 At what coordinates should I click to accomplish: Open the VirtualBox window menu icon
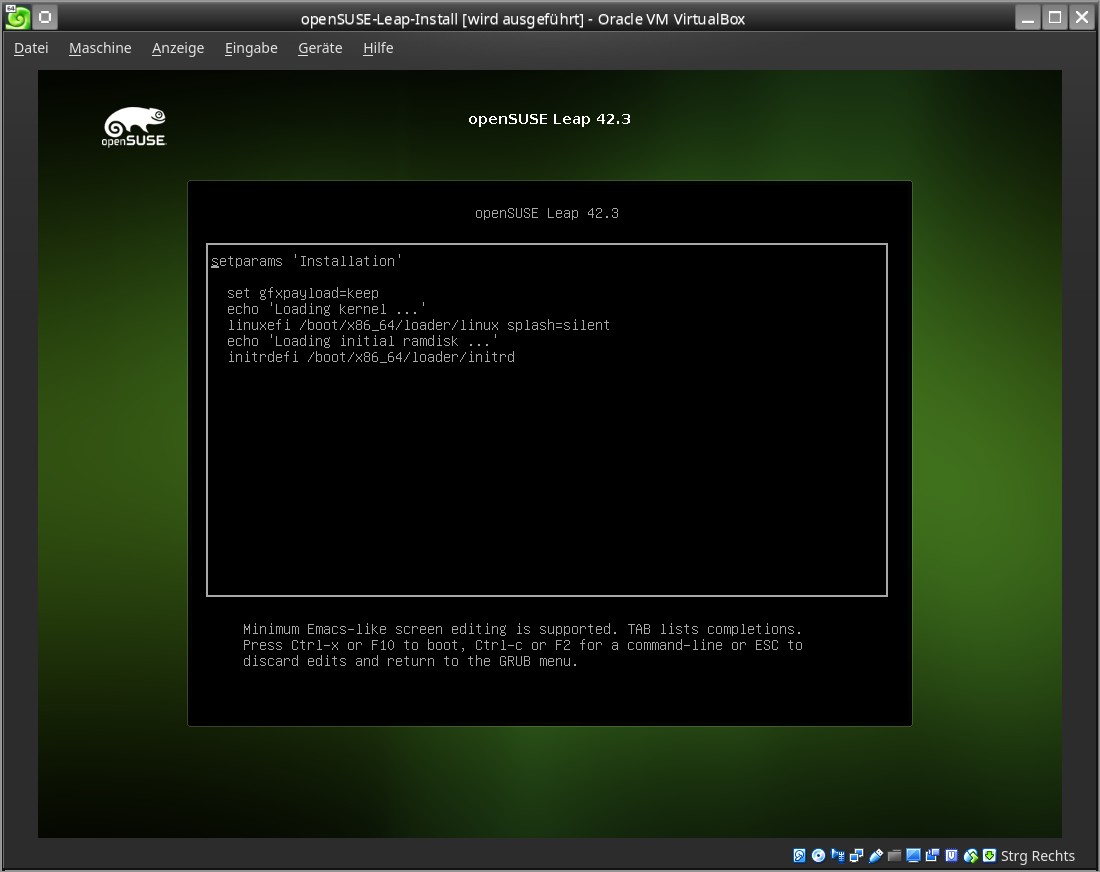(x=18, y=18)
